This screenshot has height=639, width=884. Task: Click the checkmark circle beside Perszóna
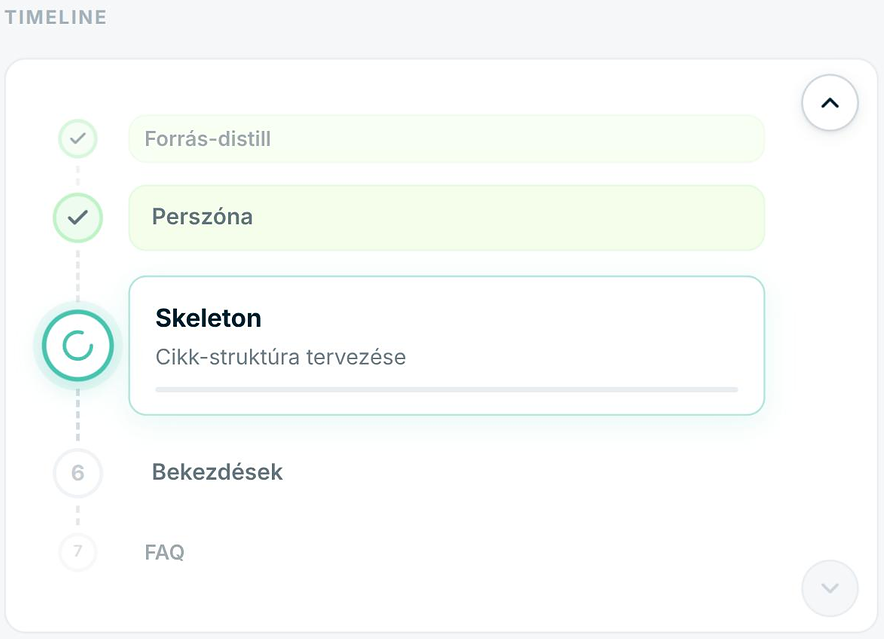(78, 217)
